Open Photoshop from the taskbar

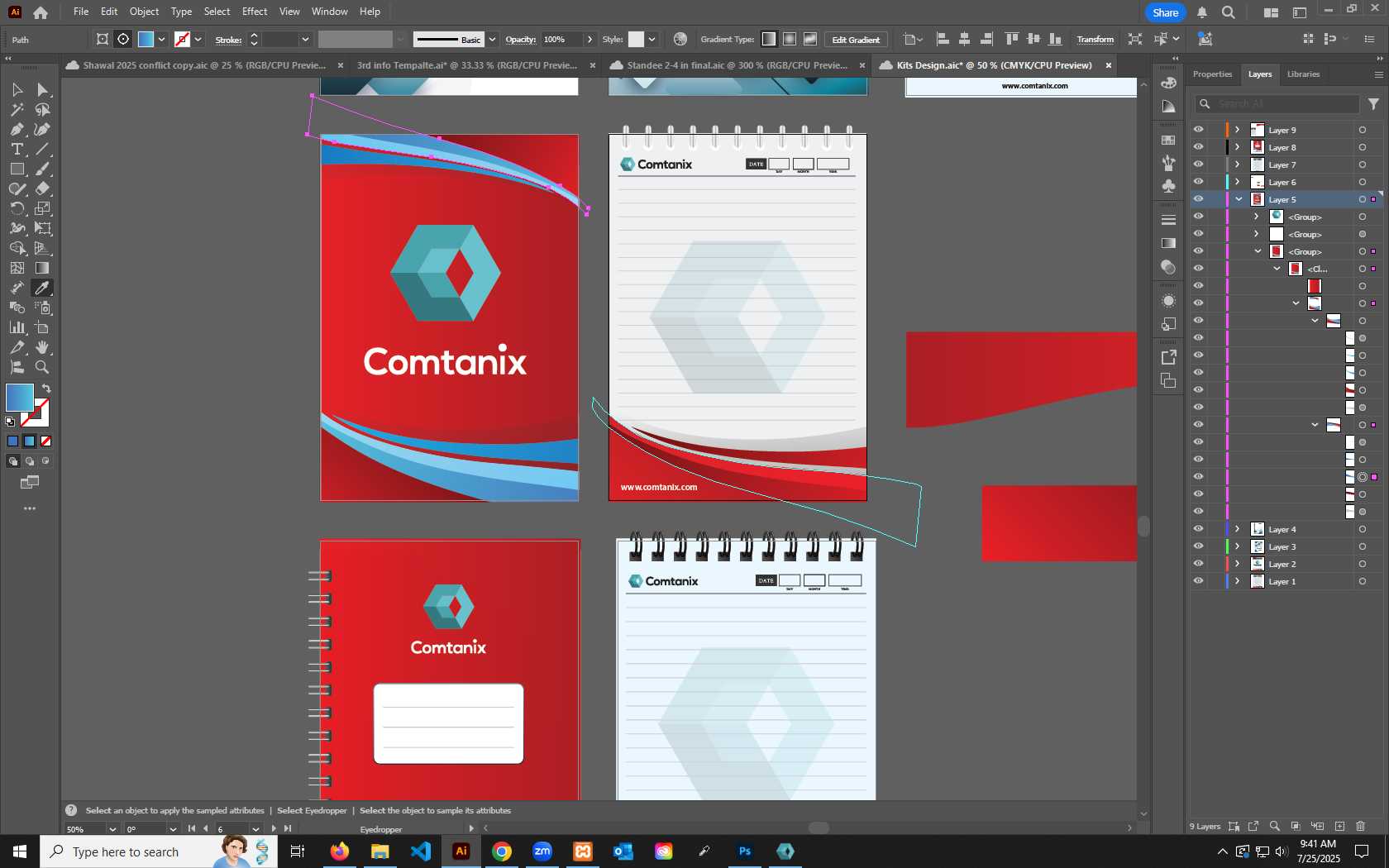coord(745,851)
